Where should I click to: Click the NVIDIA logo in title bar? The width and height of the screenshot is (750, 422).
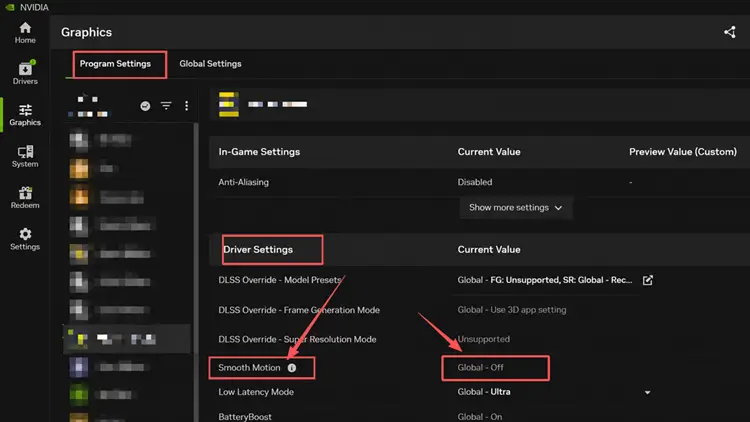(10, 7)
